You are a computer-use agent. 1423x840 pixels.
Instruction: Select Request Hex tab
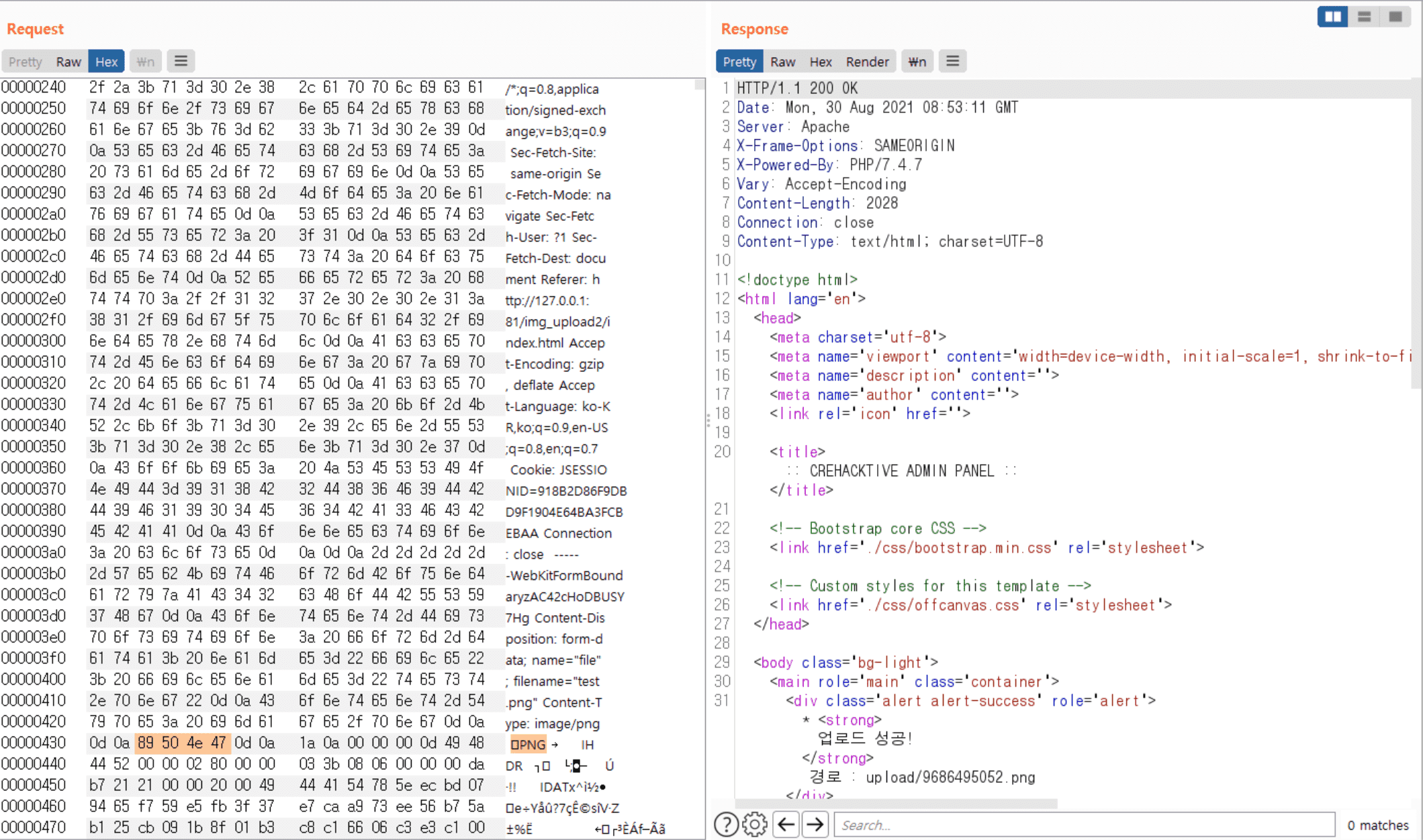[106, 62]
